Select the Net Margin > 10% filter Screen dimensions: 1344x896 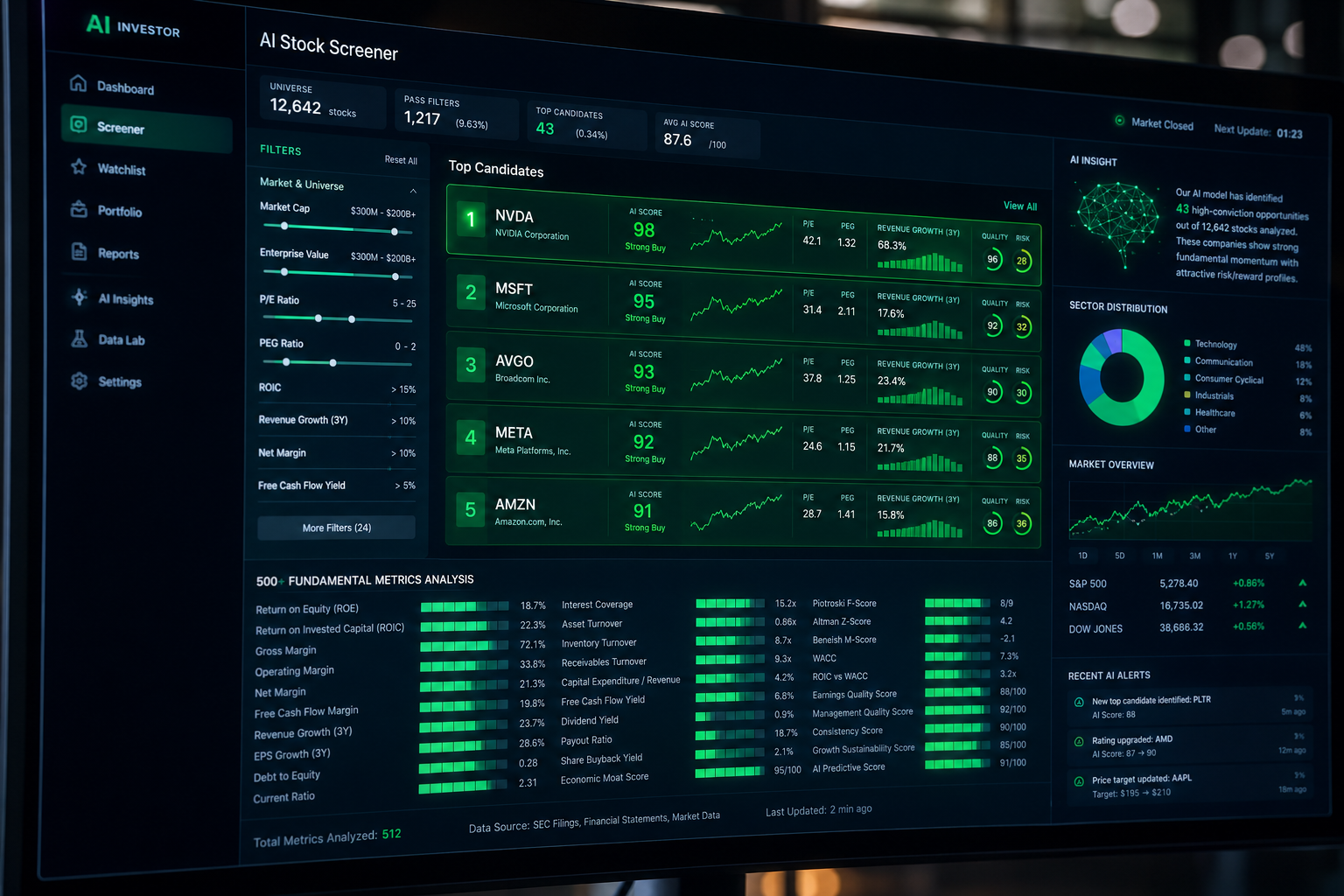click(337, 452)
